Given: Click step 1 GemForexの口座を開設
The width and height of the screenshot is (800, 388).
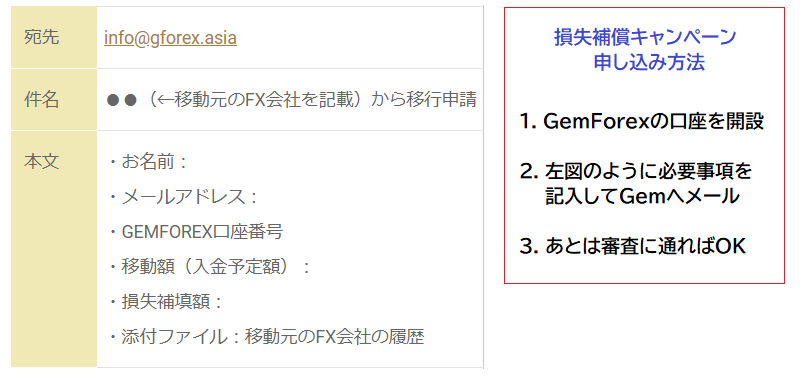Looking at the screenshot, I should 642,122.
